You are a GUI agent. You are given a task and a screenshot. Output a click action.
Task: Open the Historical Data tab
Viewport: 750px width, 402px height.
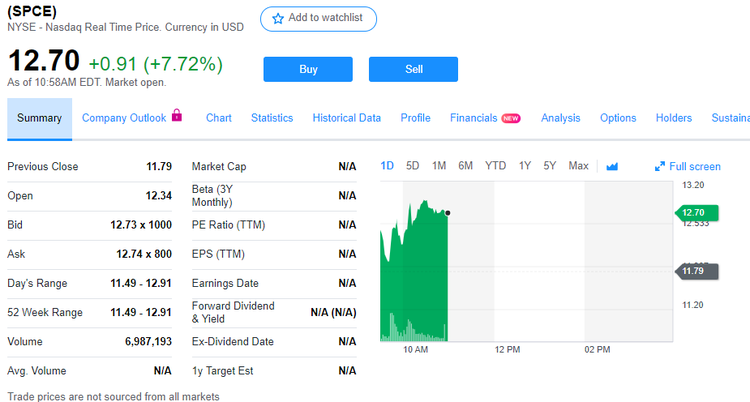pyautogui.click(x=347, y=118)
